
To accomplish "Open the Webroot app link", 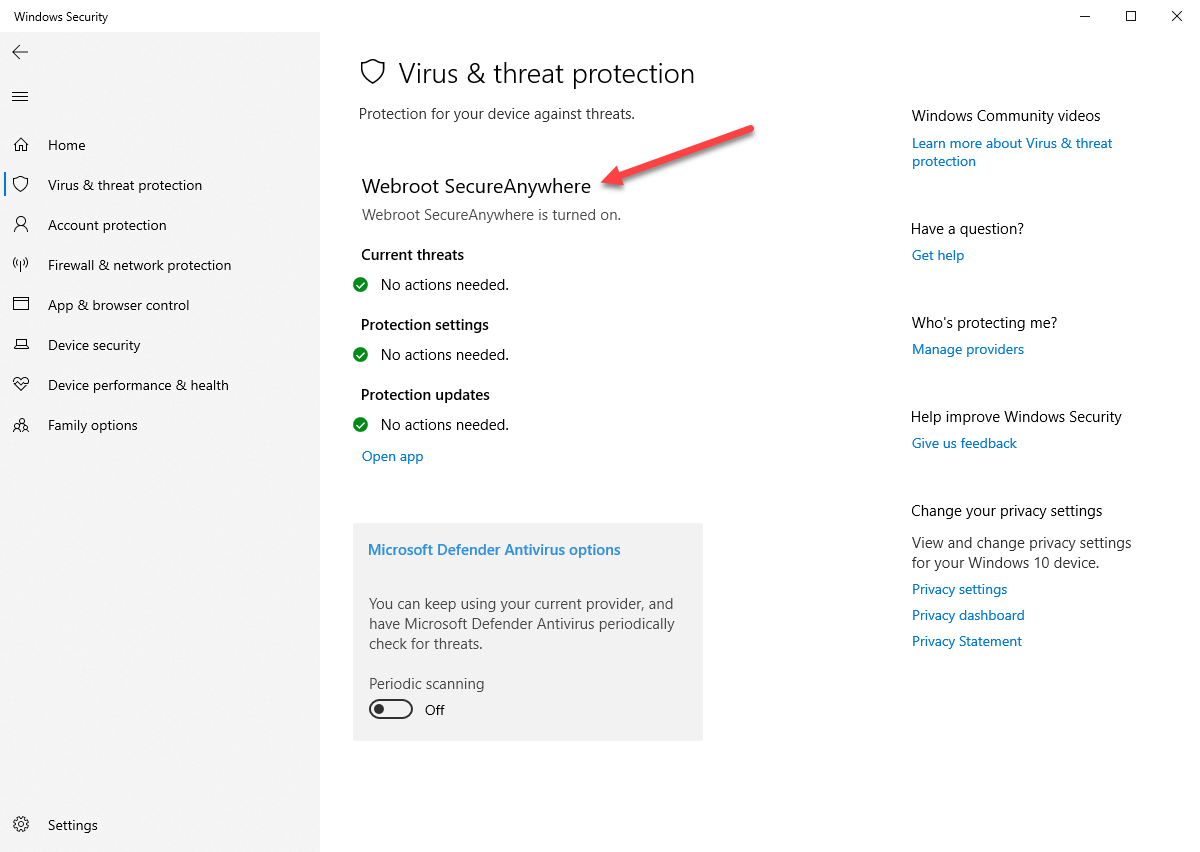I will pyautogui.click(x=392, y=456).
